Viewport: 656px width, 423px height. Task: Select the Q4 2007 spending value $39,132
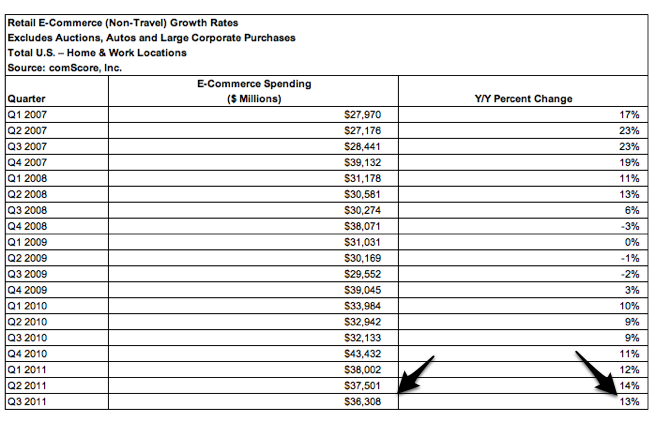361,160
